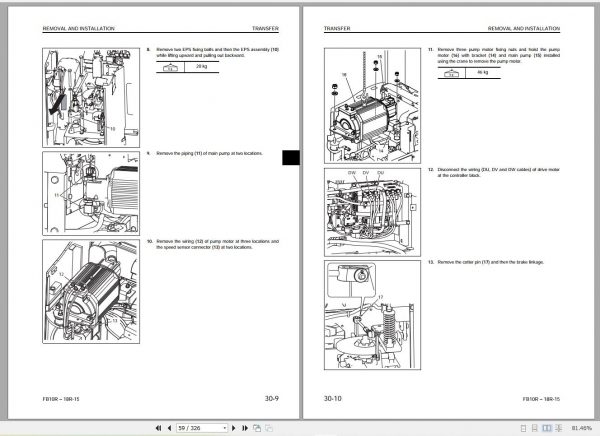Click the 81.46% zoom level
The width and height of the screenshot is (600, 436).
click(x=581, y=428)
